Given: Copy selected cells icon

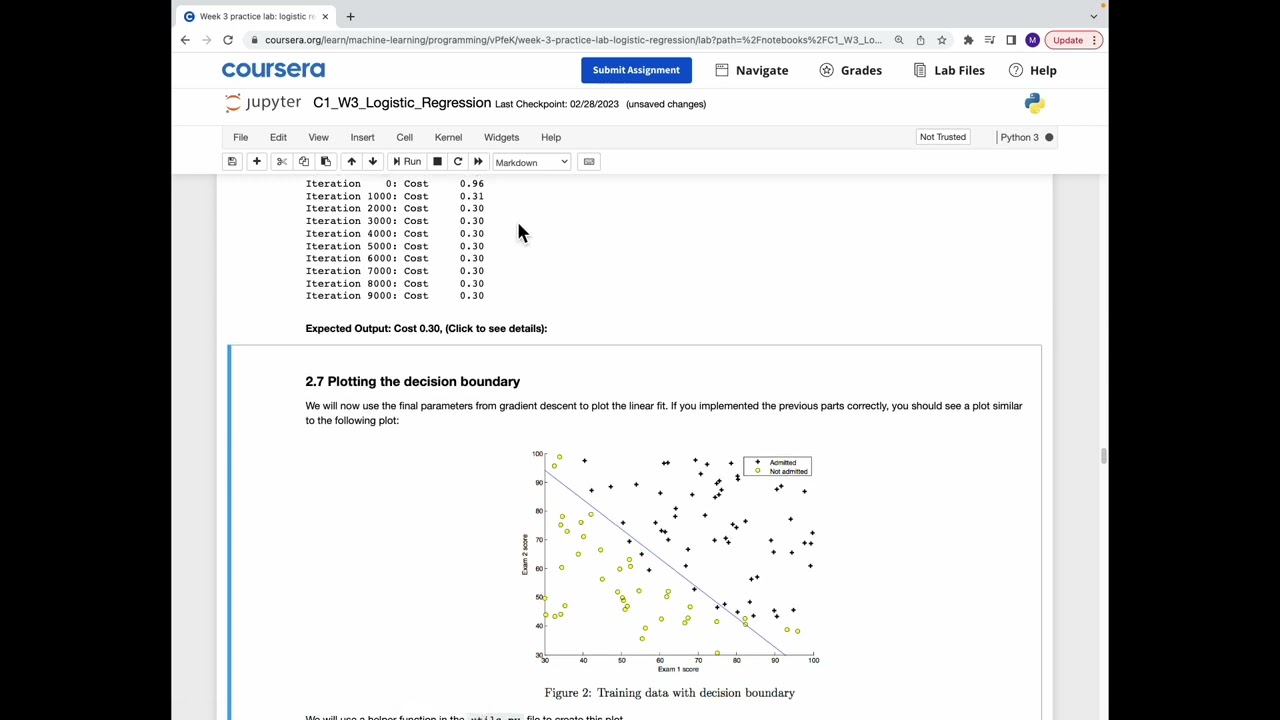Looking at the screenshot, I should pyautogui.click(x=304, y=162).
